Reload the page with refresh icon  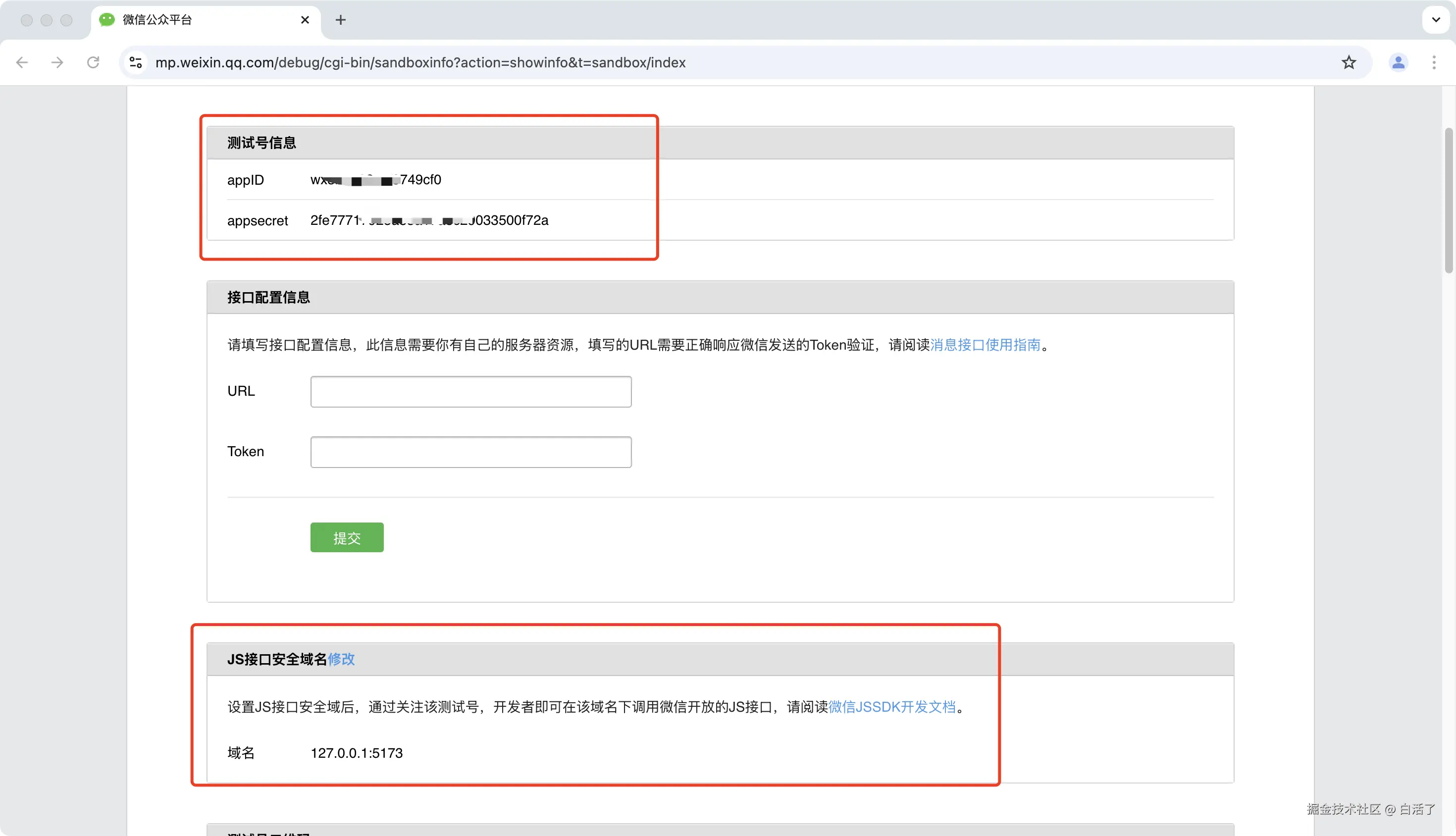click(93, 62)
